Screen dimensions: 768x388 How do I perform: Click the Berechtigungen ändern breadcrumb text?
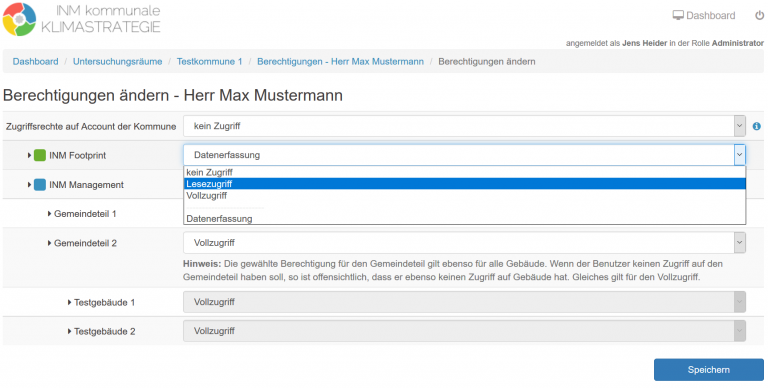486,61
